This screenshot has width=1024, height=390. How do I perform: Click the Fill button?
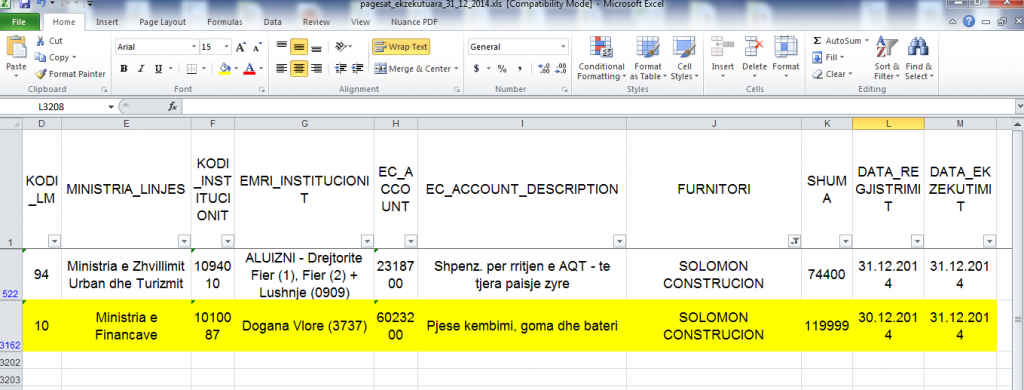828,57
